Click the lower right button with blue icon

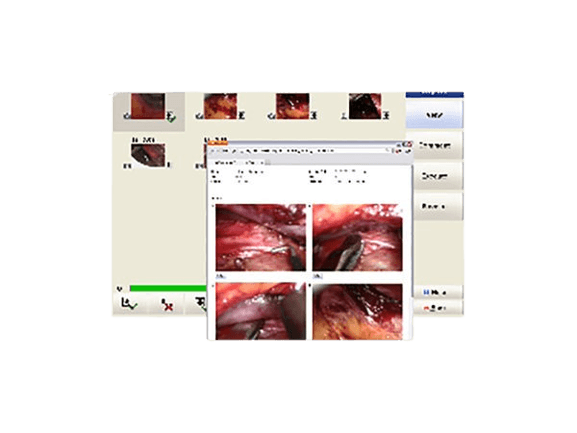[x=438, y=292]
